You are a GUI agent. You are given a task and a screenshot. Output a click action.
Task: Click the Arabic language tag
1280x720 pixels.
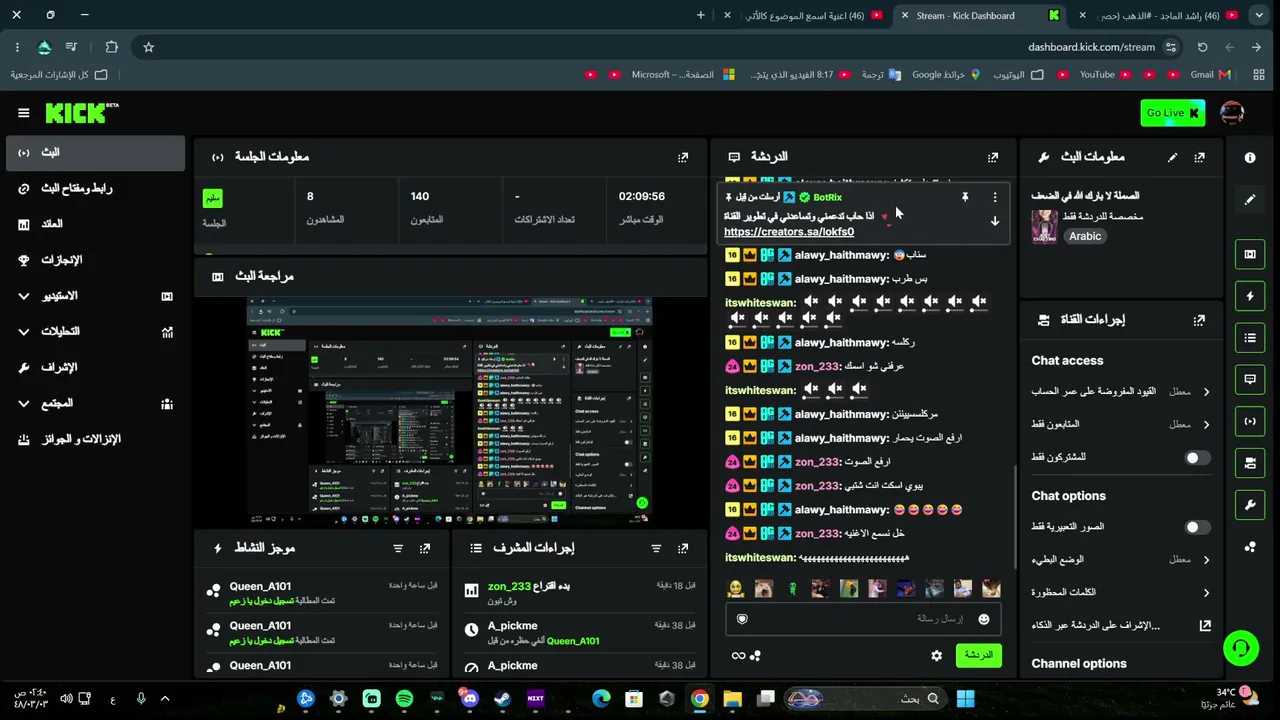pyautogui.click(x=1085, y=237)
